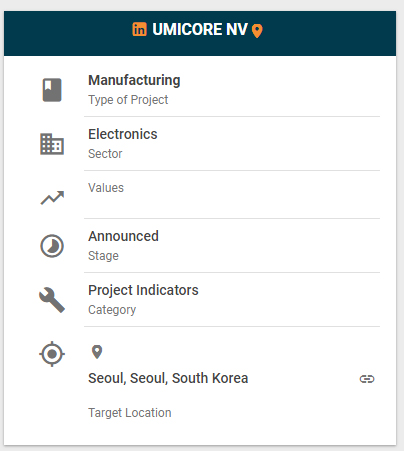This screenshot has width=404, height=451.
Task: Select the Manufacturing project type text
Action: pyautogui.click(x=134, y=80)
